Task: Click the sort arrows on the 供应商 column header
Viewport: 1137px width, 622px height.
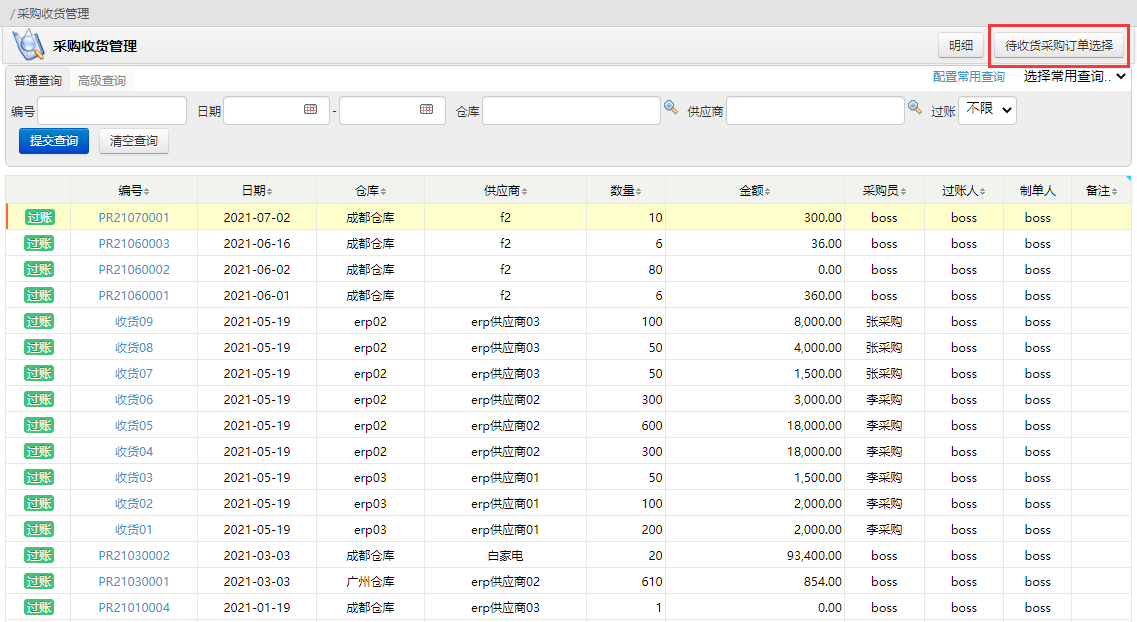Action: (524, 191)
